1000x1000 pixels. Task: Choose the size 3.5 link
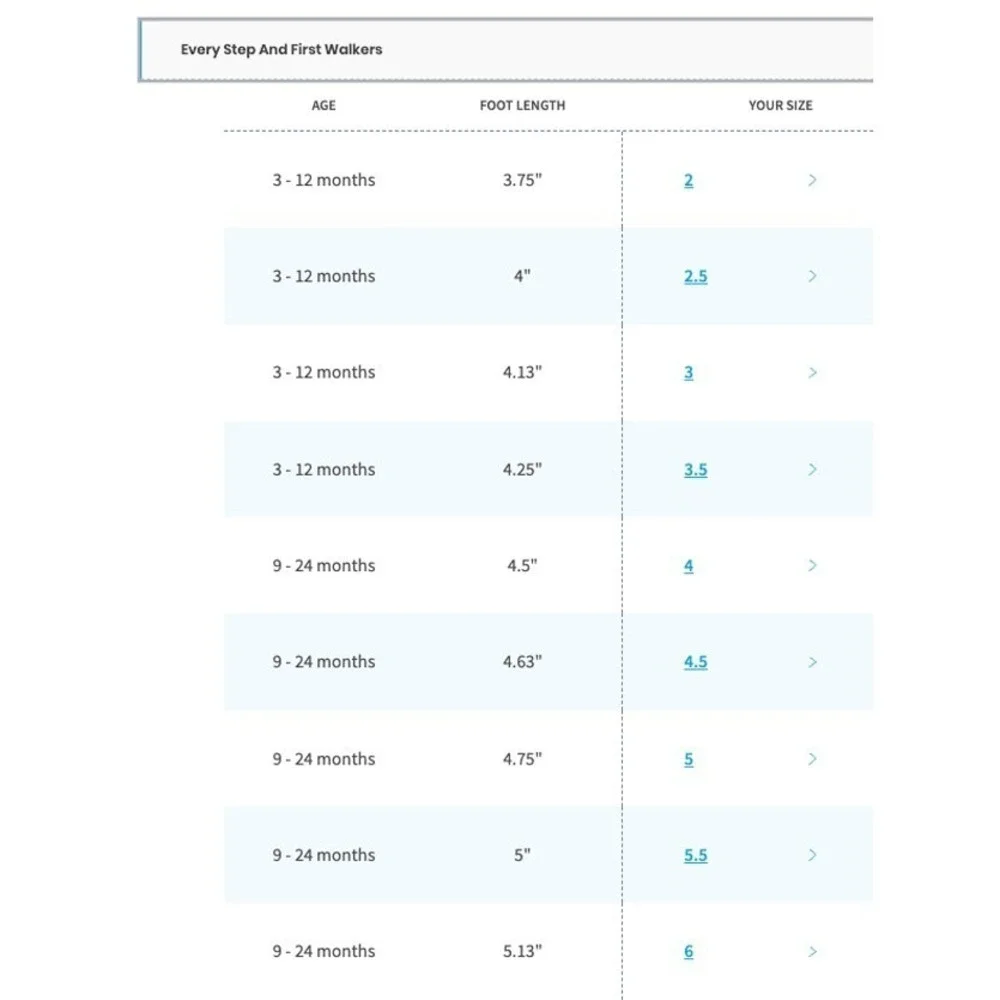click(696, 469)
